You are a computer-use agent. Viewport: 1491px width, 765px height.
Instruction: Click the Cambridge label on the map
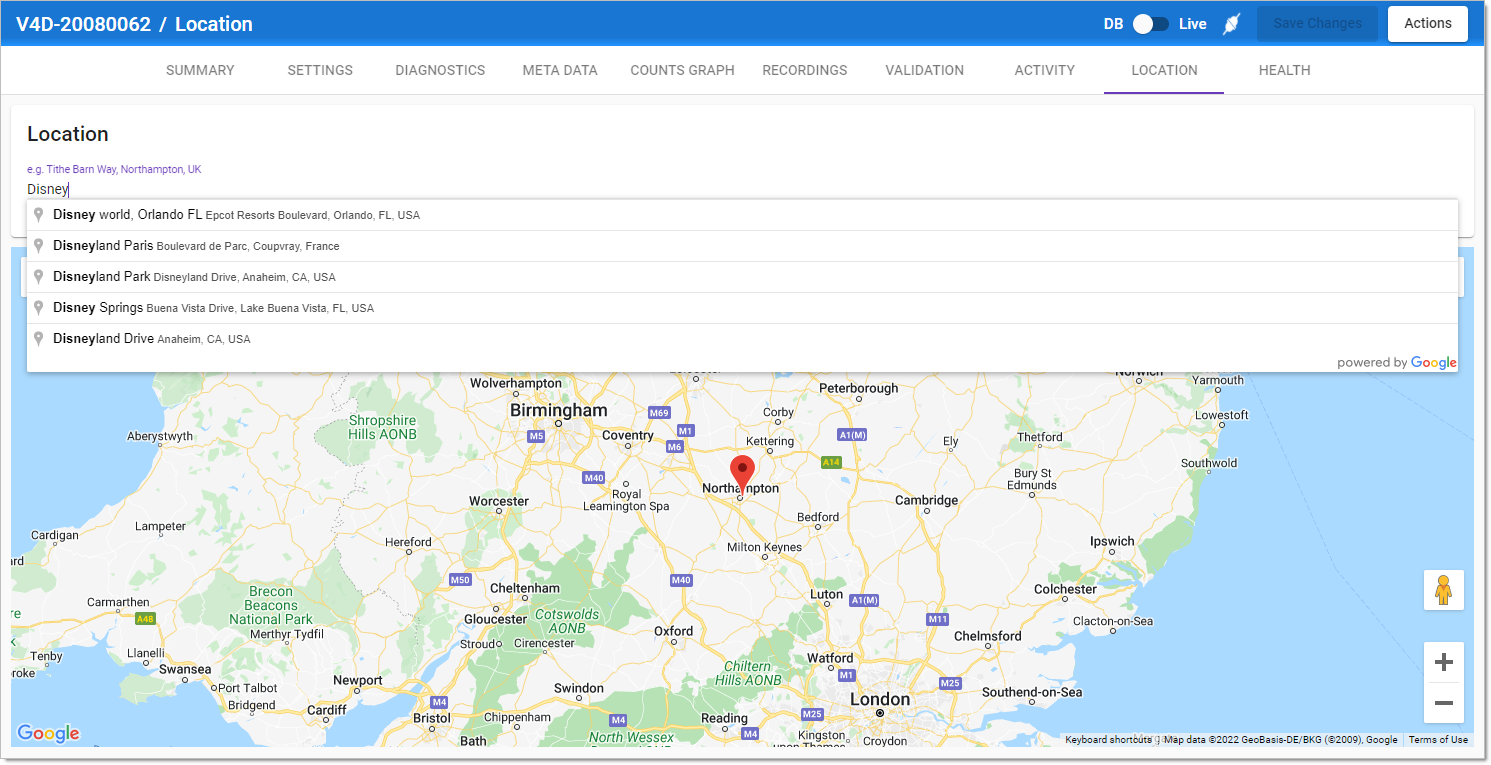pyautogui.click(x=926, y=500)
